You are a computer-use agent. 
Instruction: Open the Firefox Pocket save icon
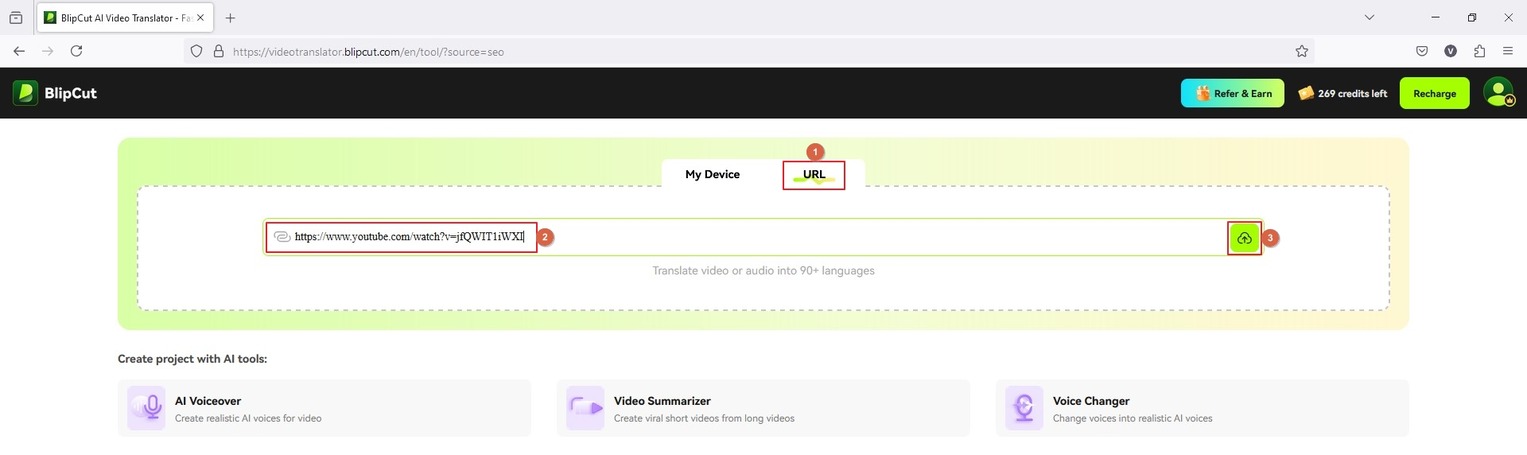[x=1421, y=51]
